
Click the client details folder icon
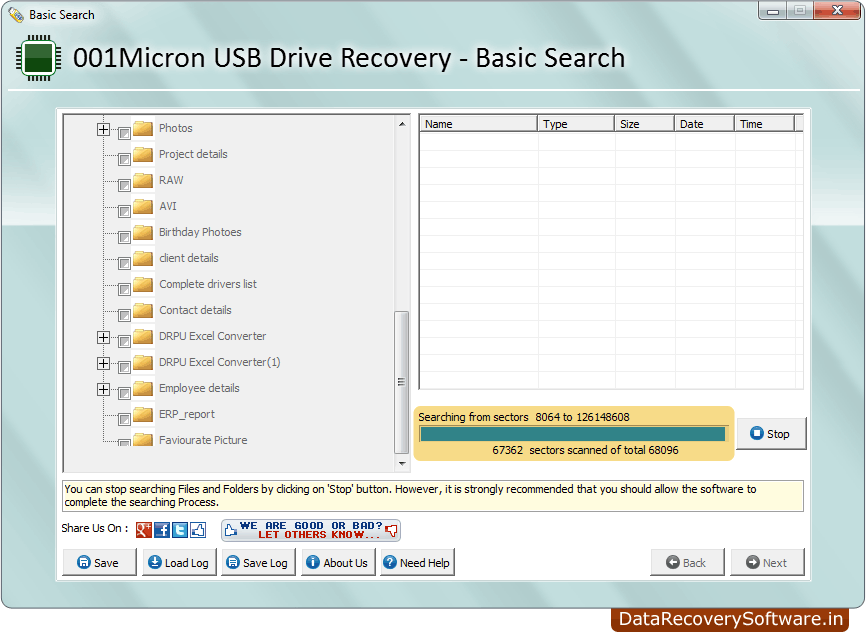143,258
